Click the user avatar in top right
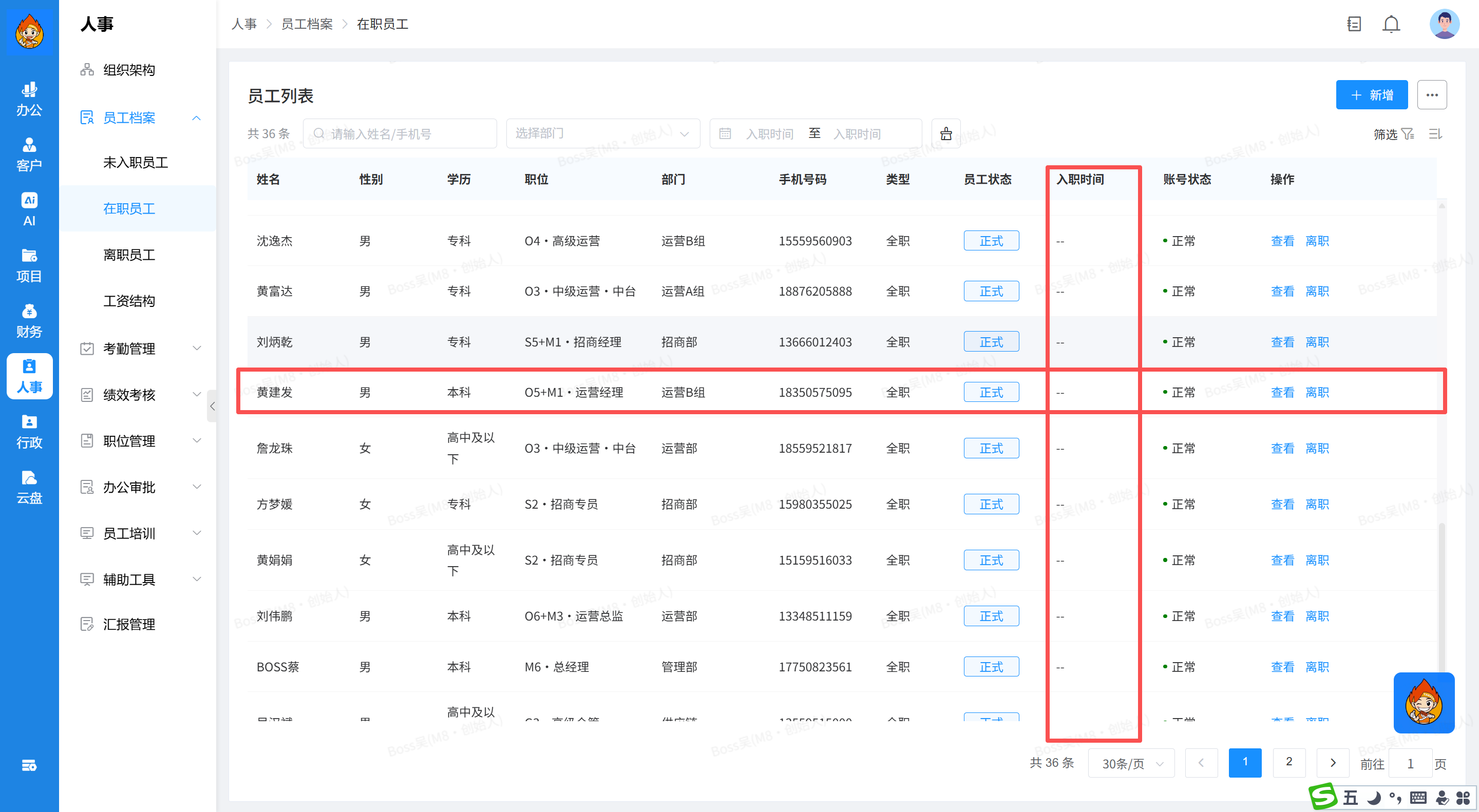1479x812 pixels. click(1444, 24)
